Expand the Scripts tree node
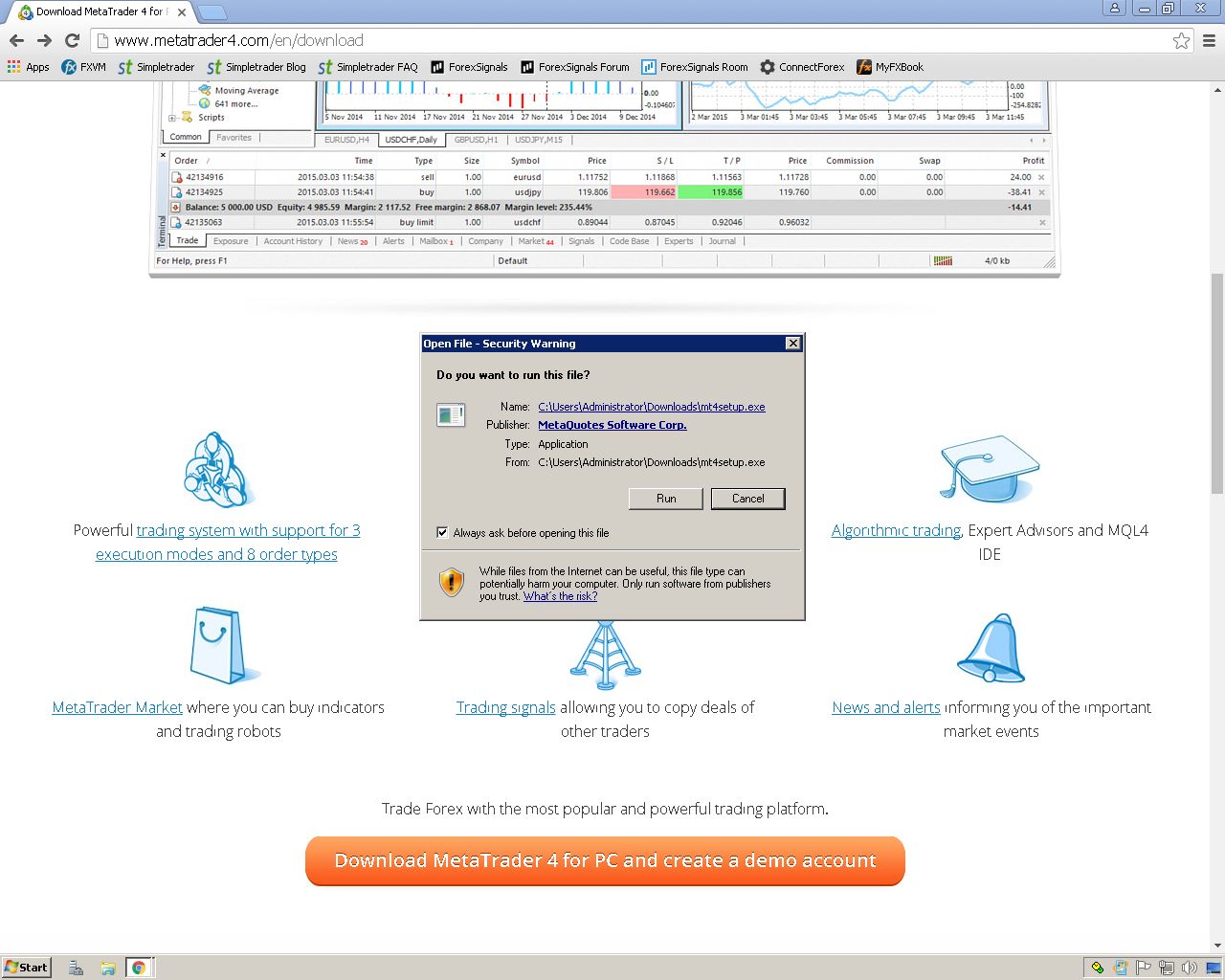 tap(172, 118)
